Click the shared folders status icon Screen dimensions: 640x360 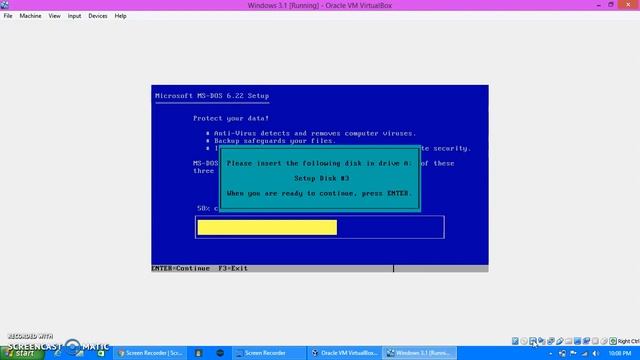click(569, 341)
